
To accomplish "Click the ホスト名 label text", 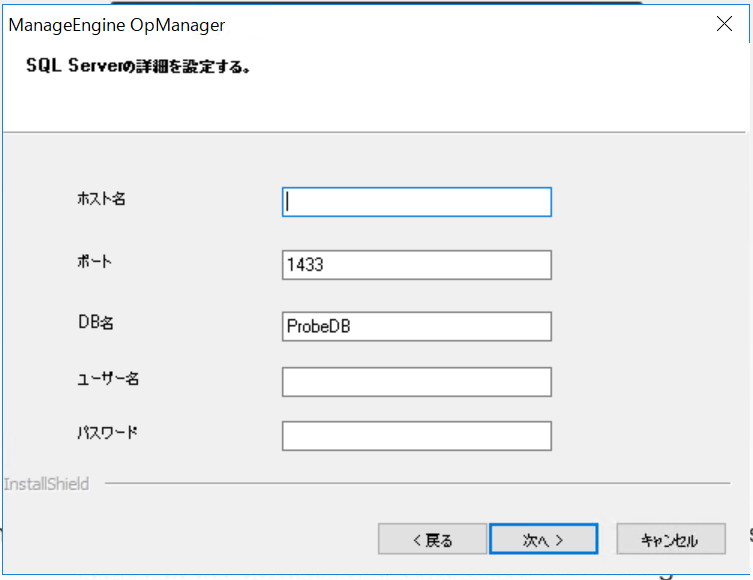I will [101, 198].
